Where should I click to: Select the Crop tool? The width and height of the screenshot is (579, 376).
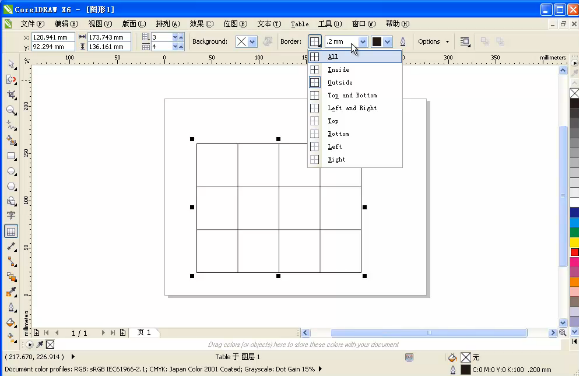coord(11,95)
